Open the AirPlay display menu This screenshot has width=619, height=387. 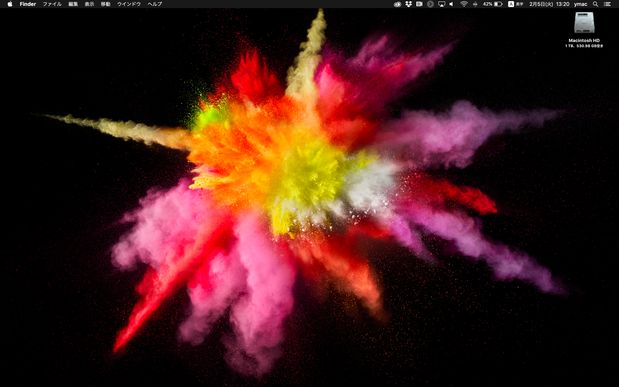[x=441, y=4]
